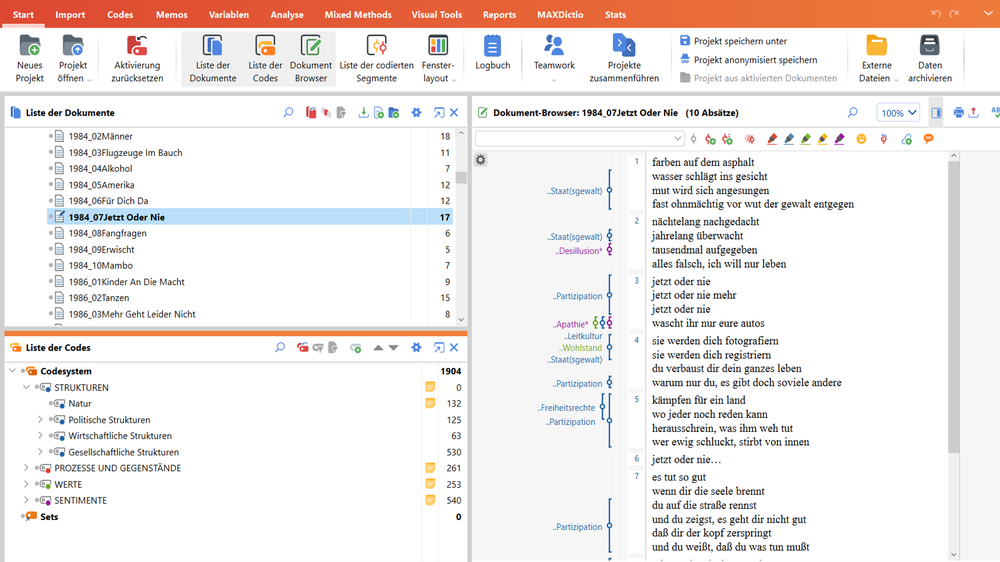Toggle activation of the Natur code

tap(51, 403)
